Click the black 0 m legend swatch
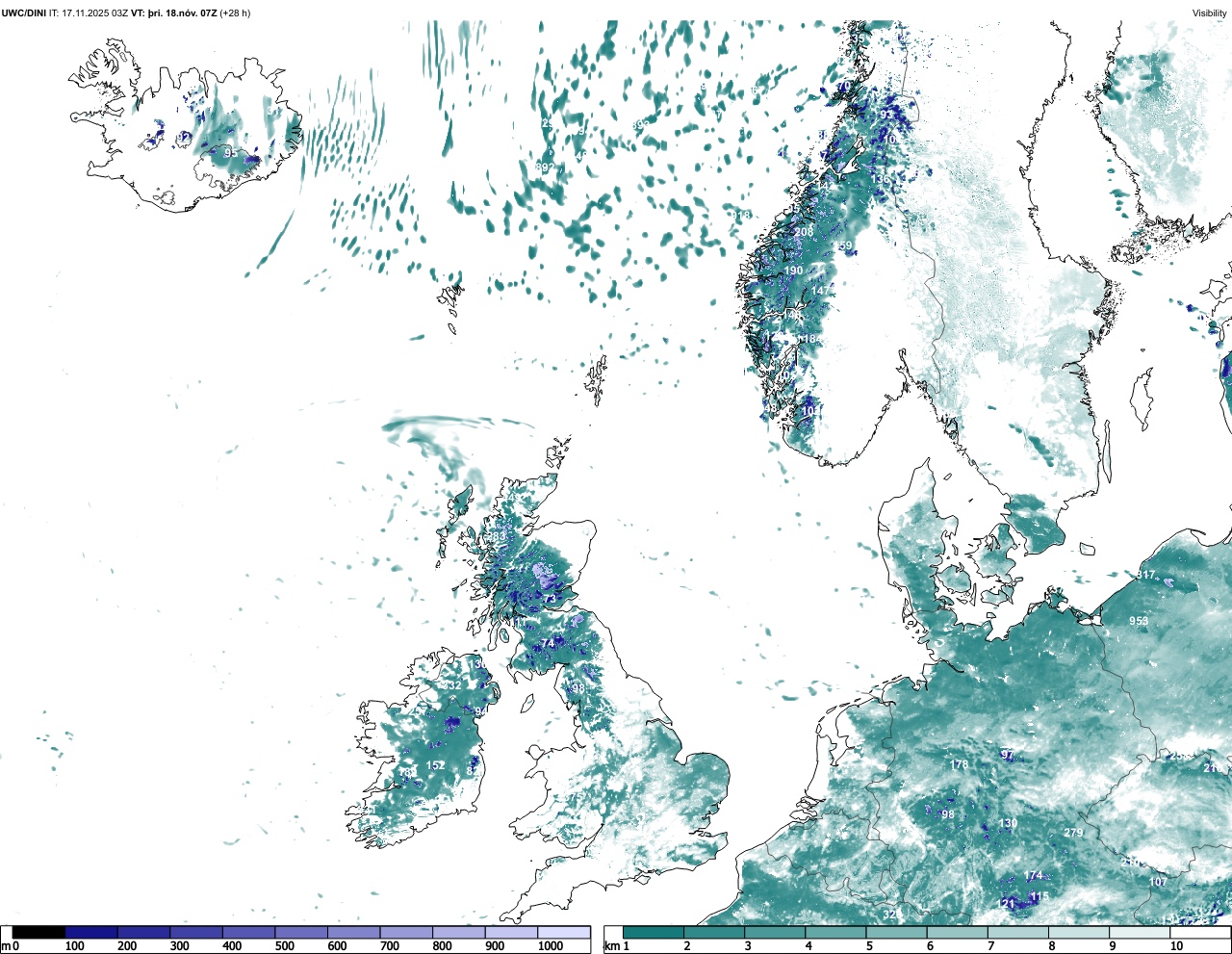The width and height of the screenshot is (1232, 954). [x=39, y=932]
